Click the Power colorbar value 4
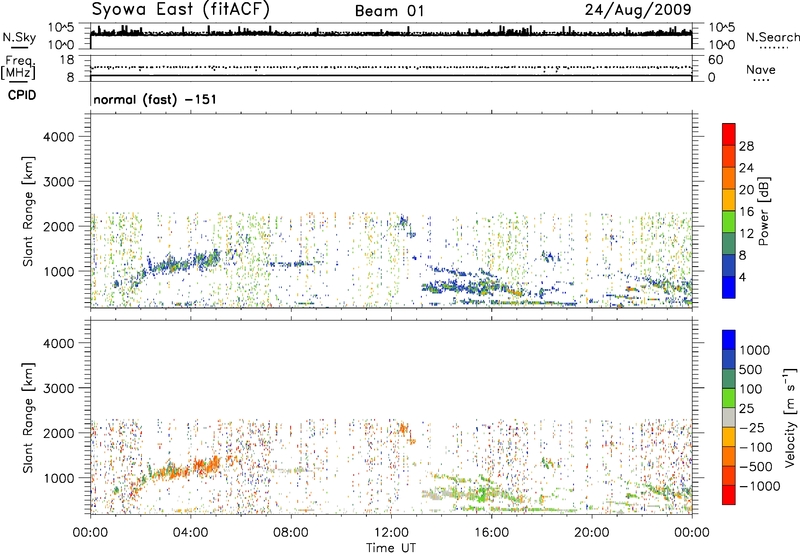 (742, 277)
